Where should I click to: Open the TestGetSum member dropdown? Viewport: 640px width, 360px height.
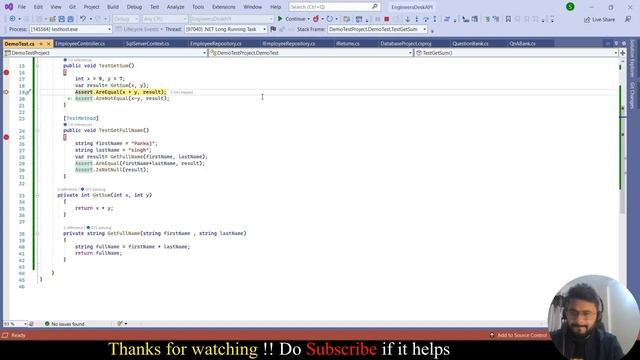[516, 53]
